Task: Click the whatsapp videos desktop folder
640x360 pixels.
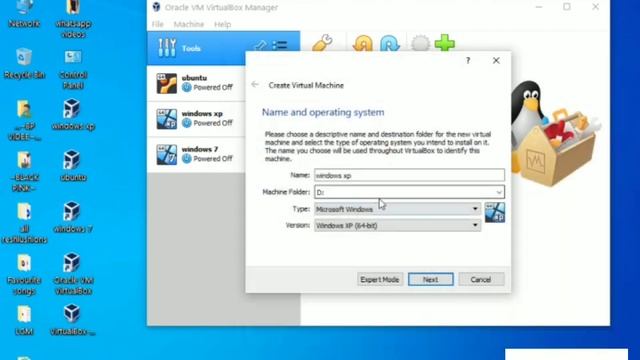Action: pyautogui.click(x=73, y=19)
